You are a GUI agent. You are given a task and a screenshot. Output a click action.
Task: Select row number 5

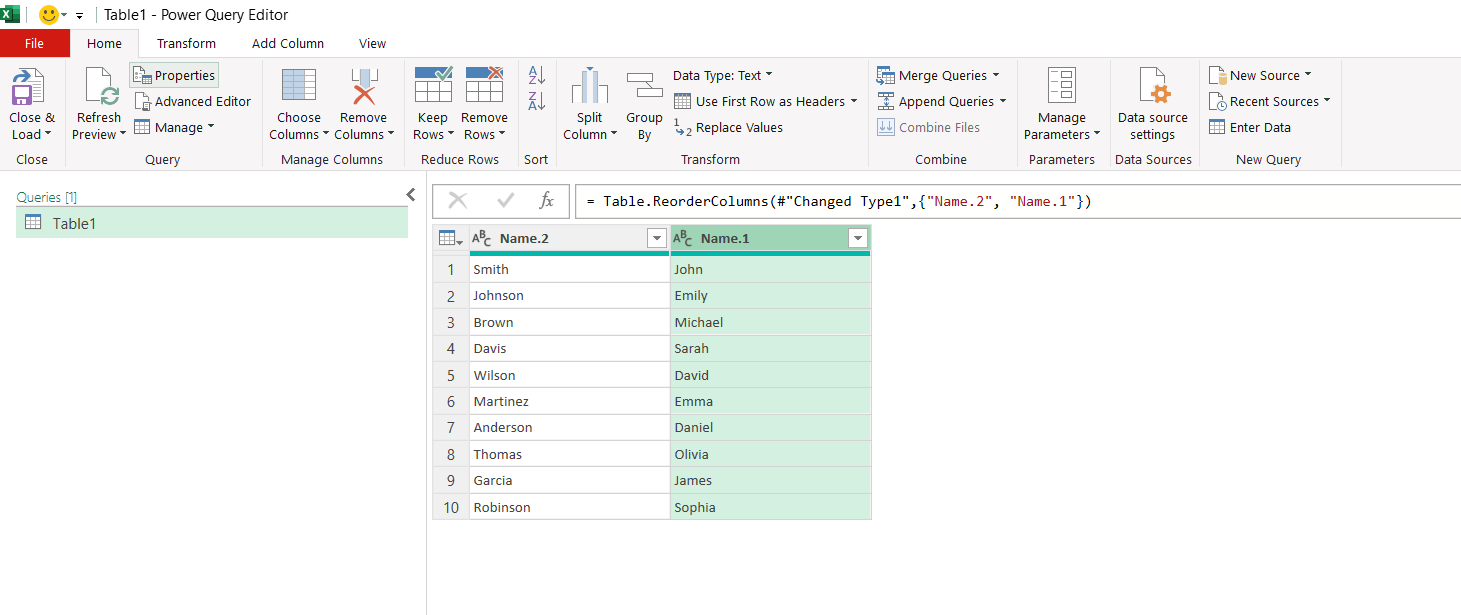(451, 375)
